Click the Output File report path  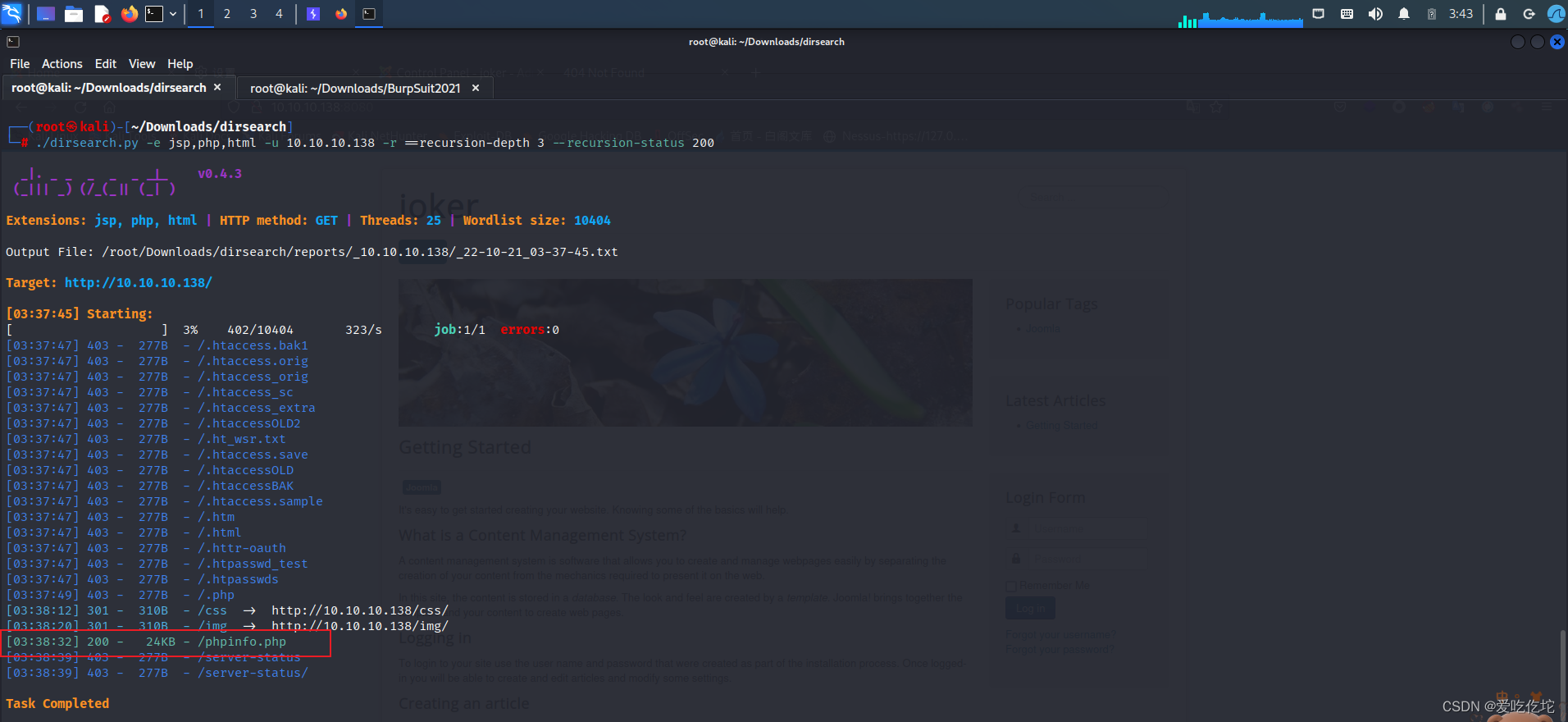pos(360,253)
